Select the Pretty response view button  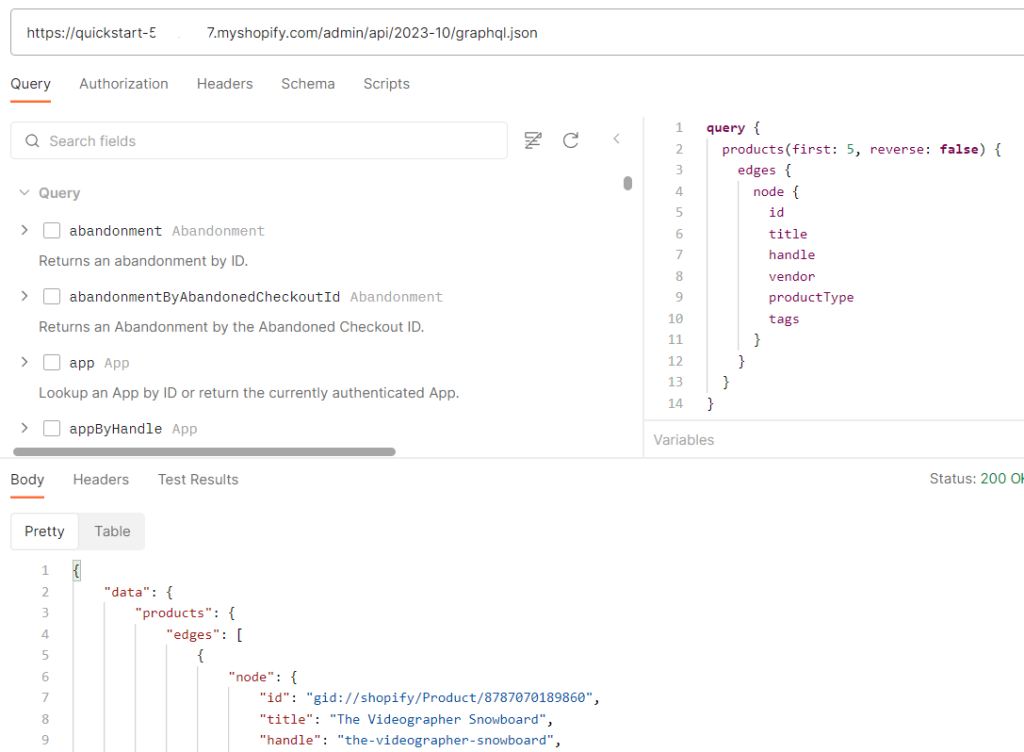pos(45,532)
